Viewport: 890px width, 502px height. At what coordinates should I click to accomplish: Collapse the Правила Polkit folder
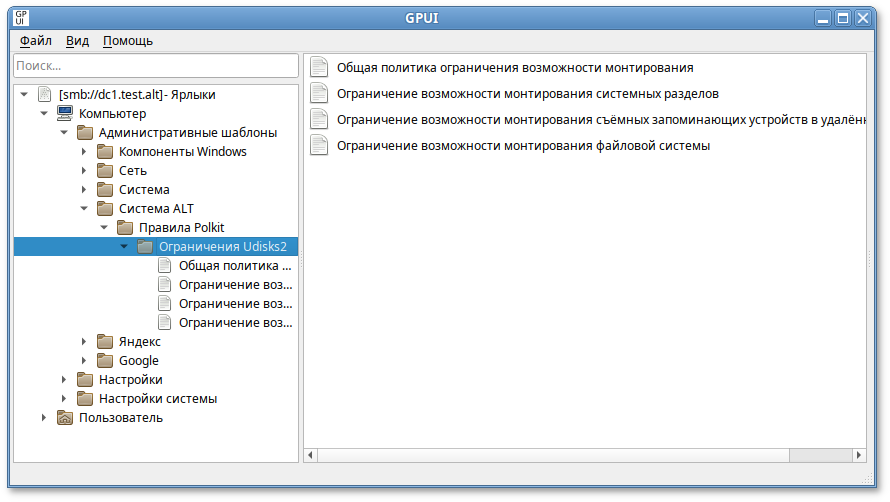click(104, 228)
